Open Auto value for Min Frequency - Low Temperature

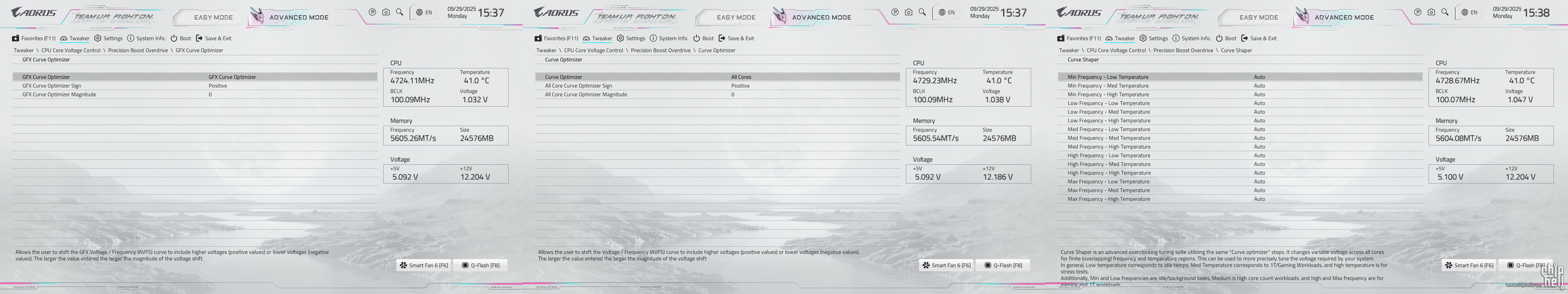1259,77
